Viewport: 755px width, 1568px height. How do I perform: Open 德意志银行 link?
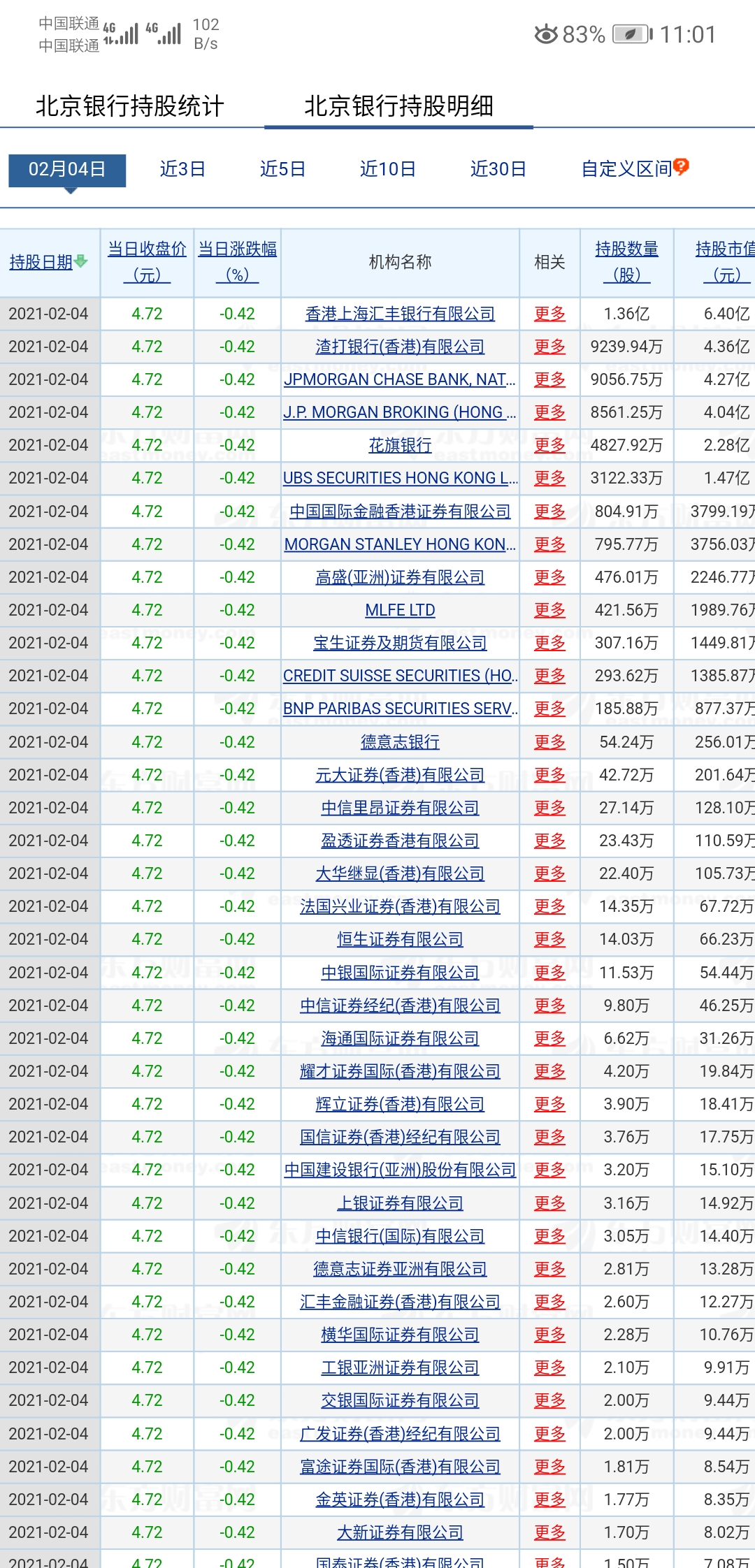(x=400, y=743)
